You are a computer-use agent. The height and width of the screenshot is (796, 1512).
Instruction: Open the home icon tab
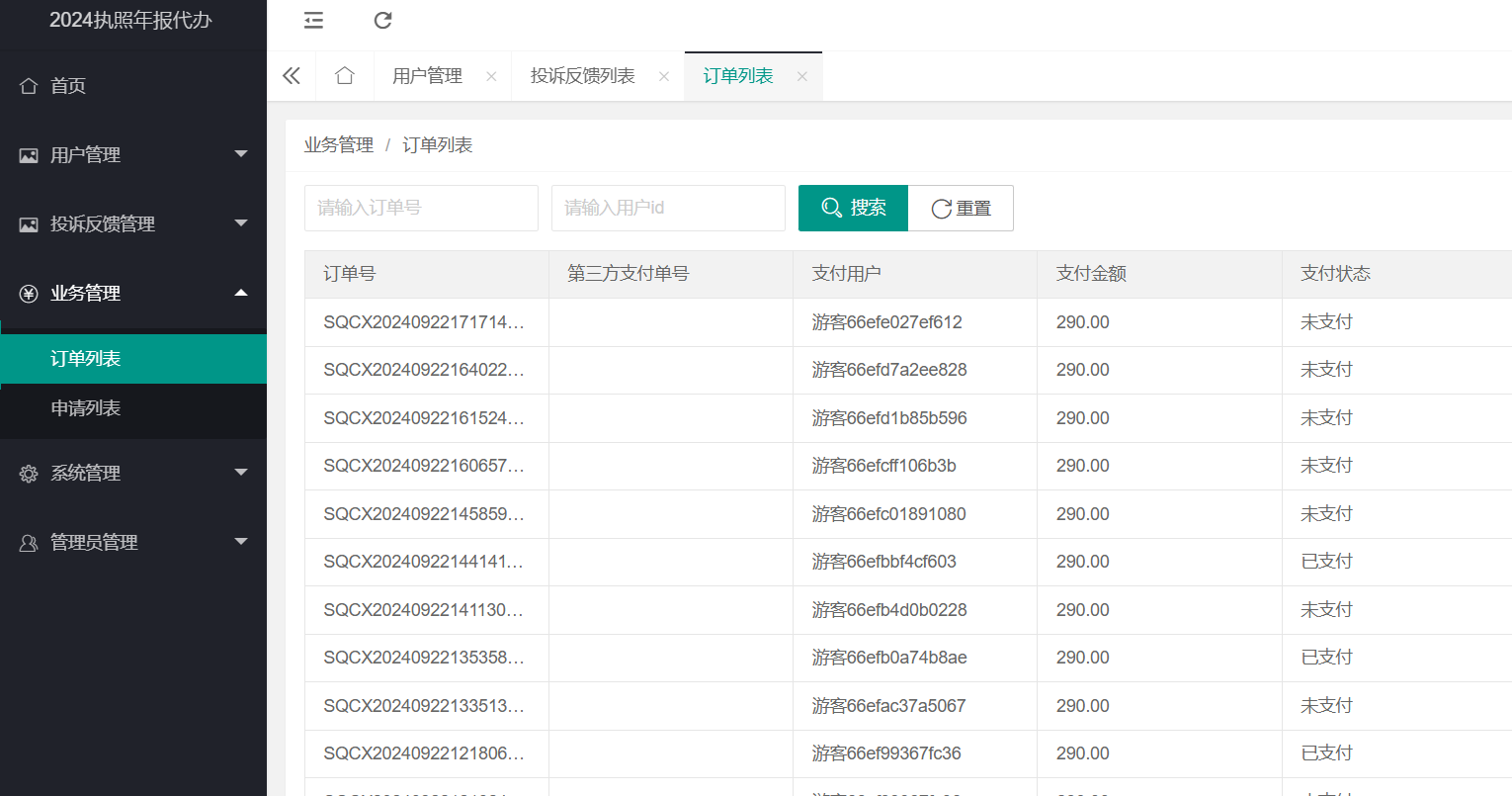345,76
